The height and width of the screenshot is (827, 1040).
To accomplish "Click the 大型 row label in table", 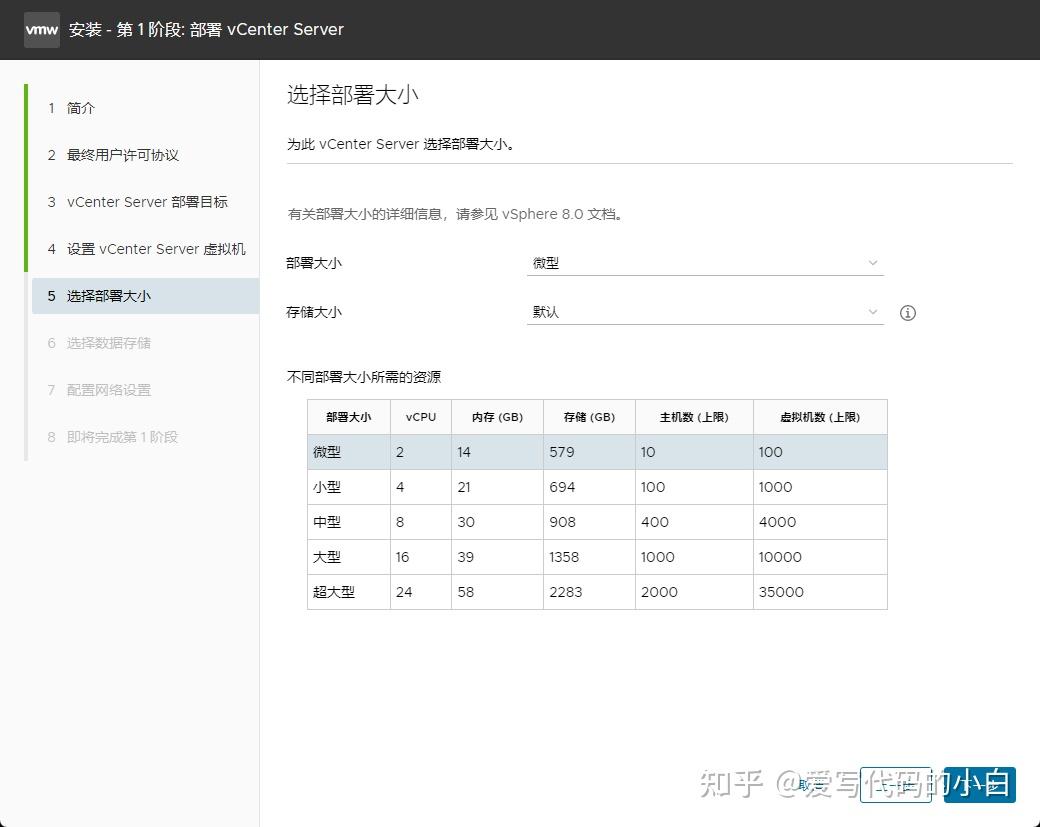I will (x=327, y=558).
